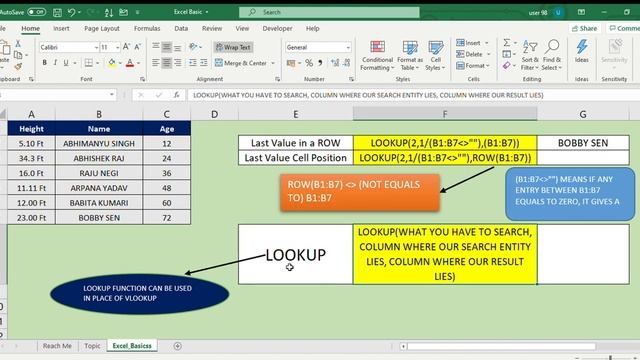Select the ARPANA YADAV name cell

(x=99, y=188)
